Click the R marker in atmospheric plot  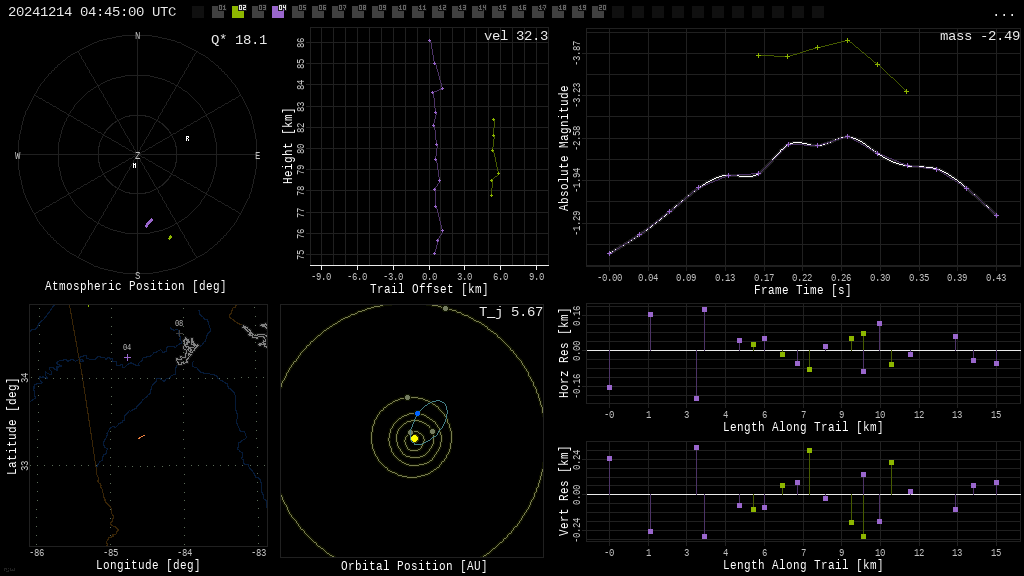pos(187,139)
